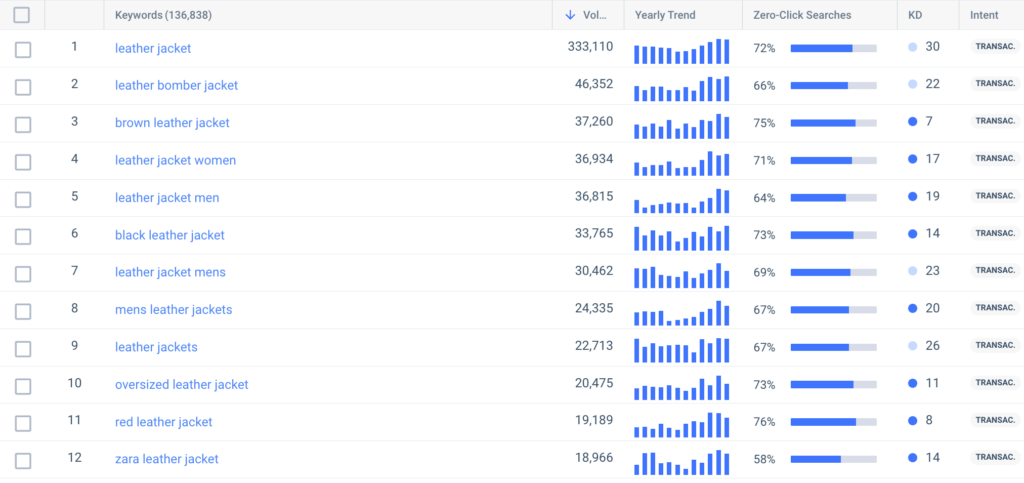Click the trend chart for zara leather jacket
Viewport: 1024px width, 483px height.
pyautogui.click(x=681, y=462)
